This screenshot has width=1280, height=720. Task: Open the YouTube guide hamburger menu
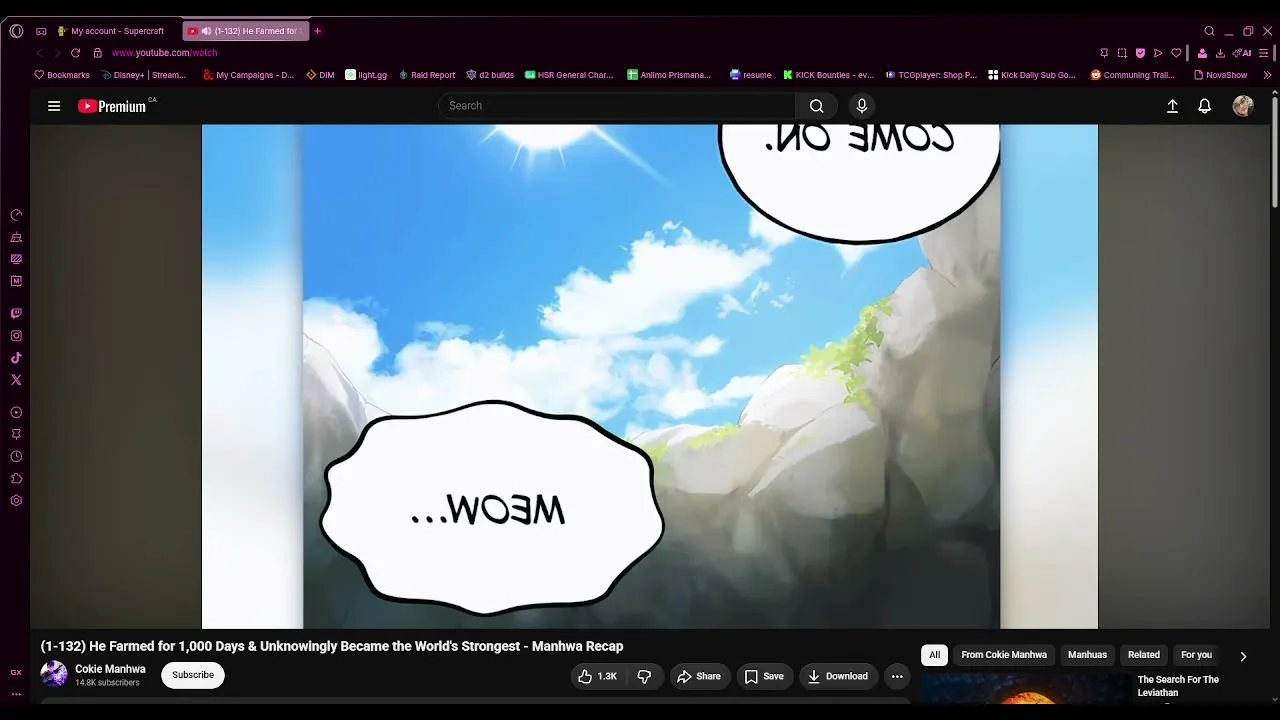click(x=54, y=106)
